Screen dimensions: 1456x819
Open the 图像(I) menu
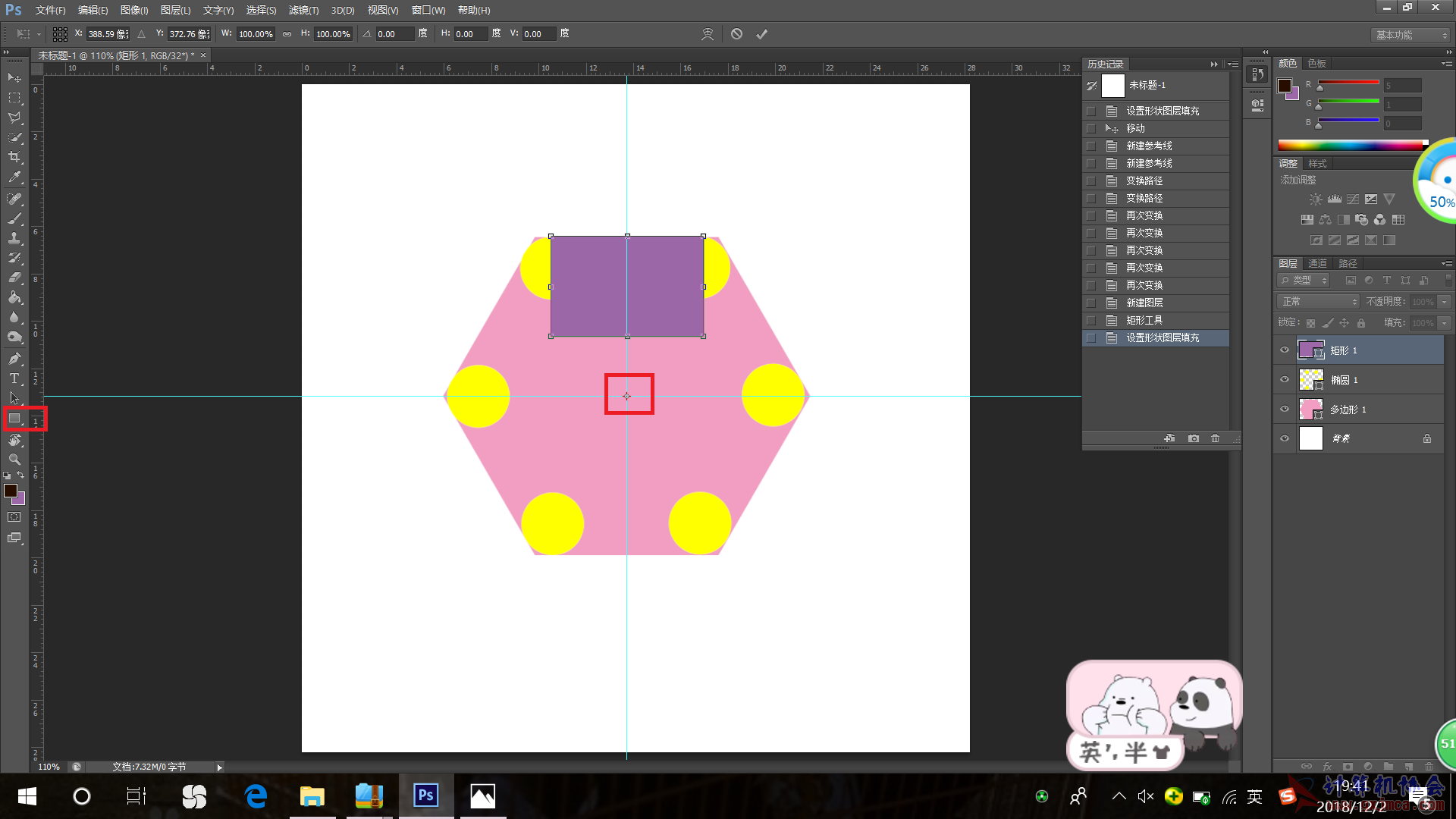[x=134, y=10]
